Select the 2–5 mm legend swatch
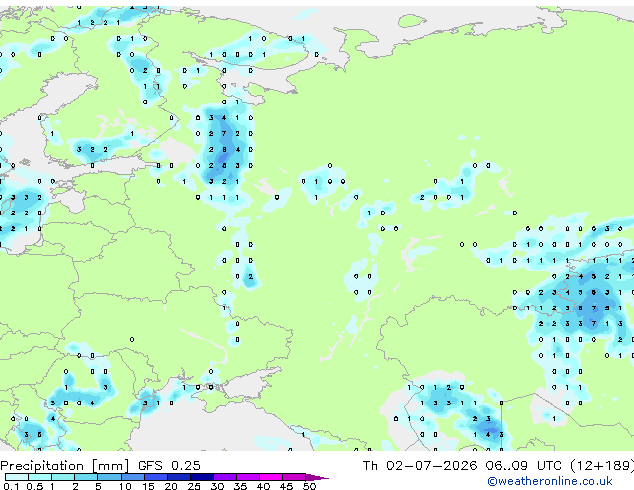Screen dimensions: 634x490 (86, 477)
